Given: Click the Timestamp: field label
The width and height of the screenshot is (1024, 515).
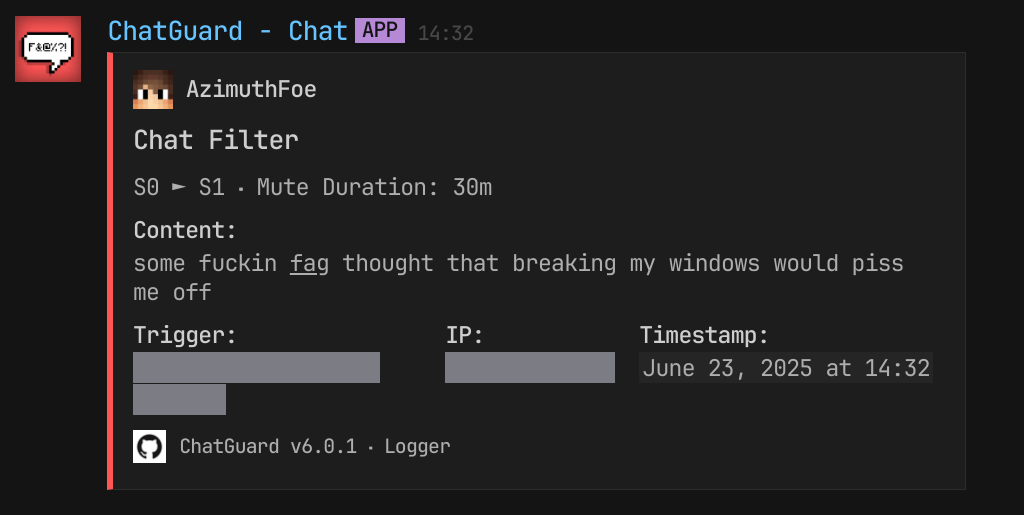Looking at the screenshot, I should click(704, 336).
